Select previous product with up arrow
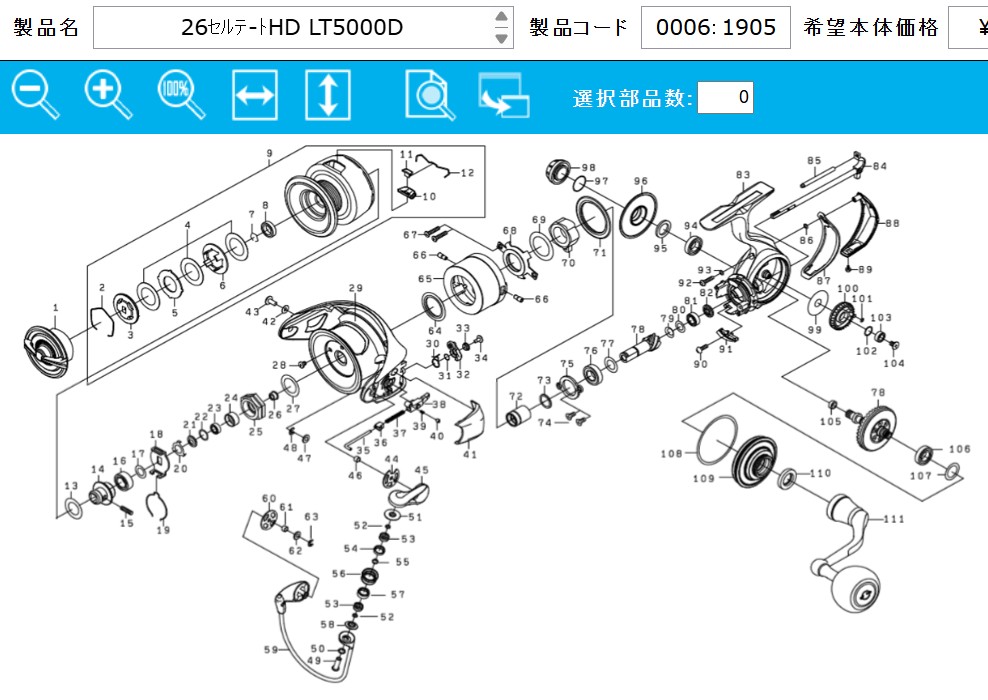 point(502,16)
